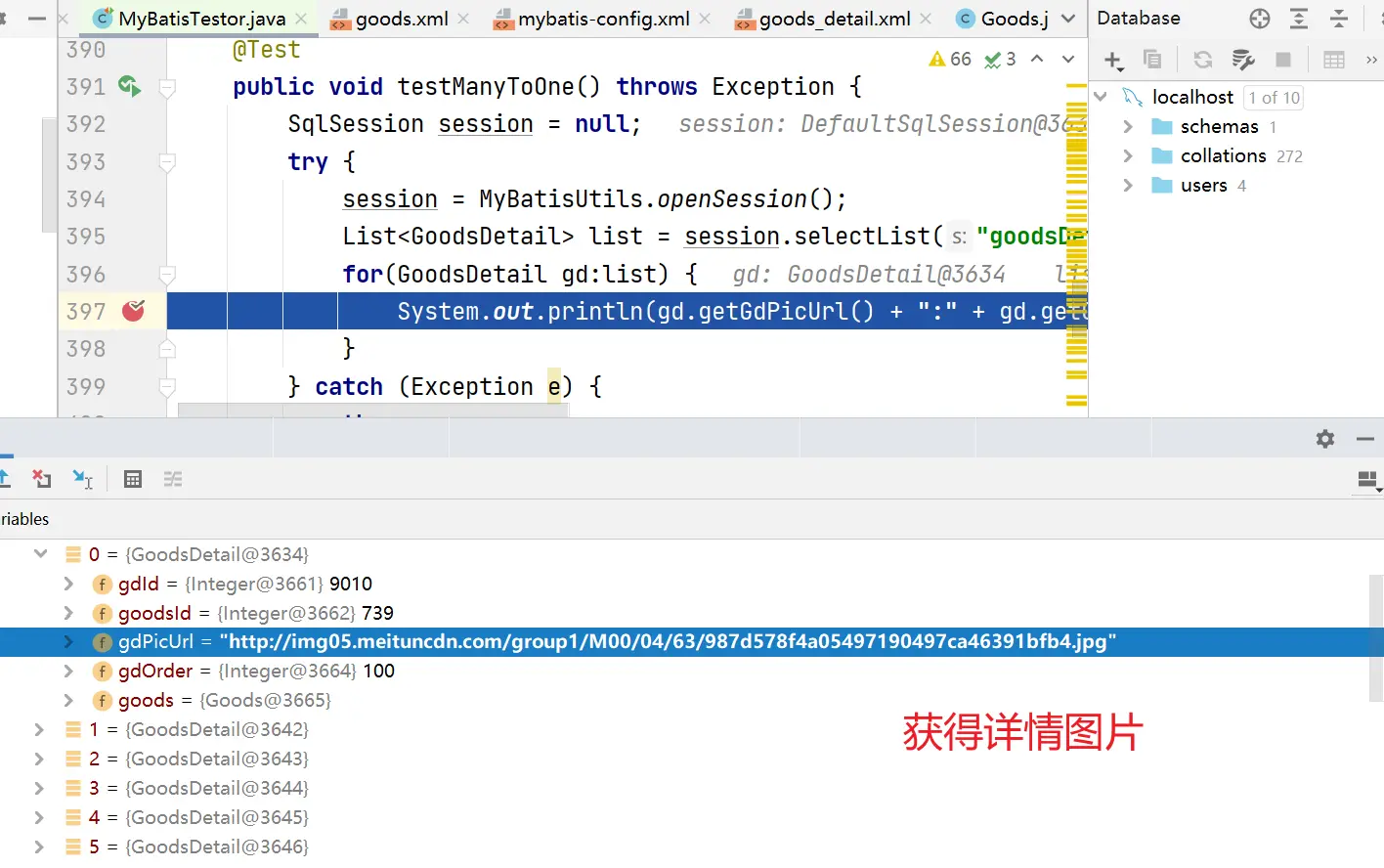This screenshot has height=868, width=1384.
Task: Expand the gdId field node
Action: point(68,584)
